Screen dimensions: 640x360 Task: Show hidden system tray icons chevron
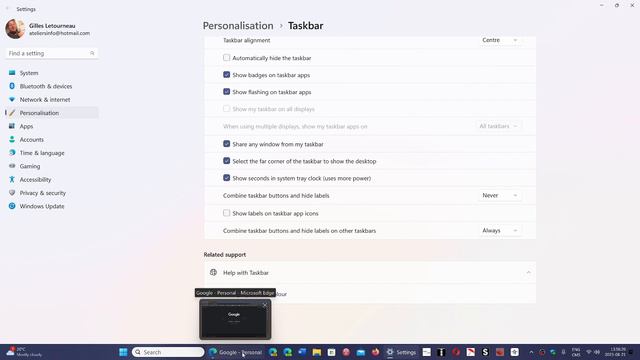pos(531,352)
